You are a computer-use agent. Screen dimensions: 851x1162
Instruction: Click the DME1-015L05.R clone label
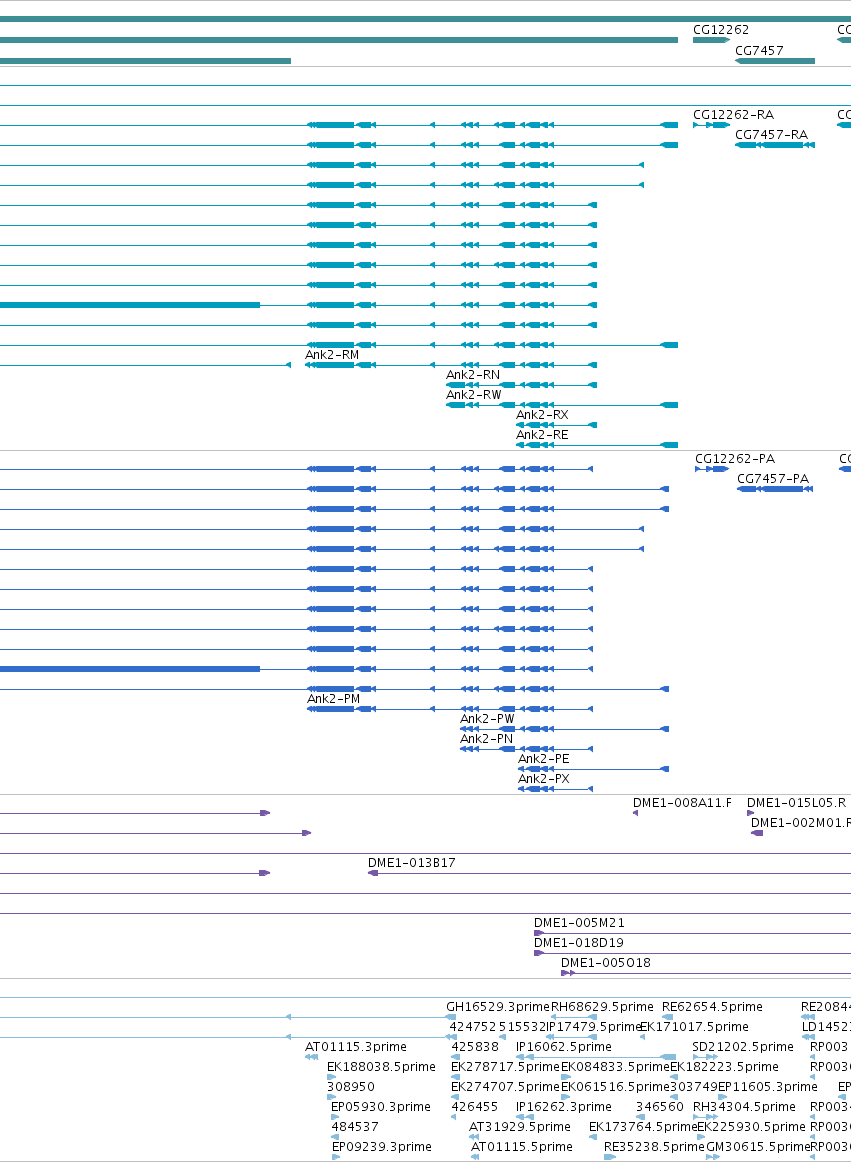point(796,803)
